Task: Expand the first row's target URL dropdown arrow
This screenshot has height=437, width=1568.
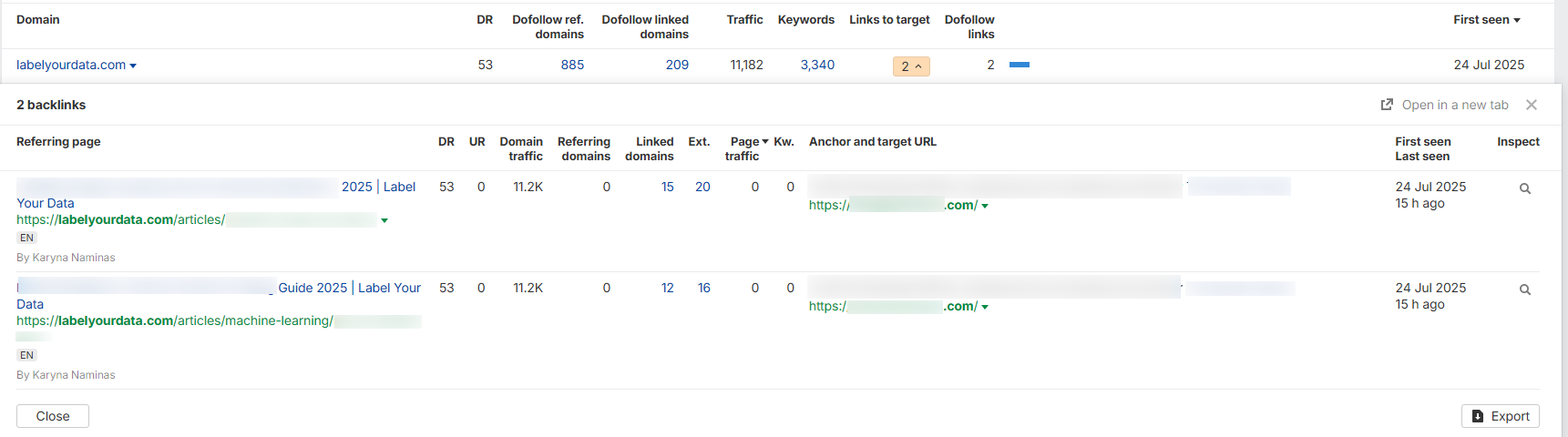Action: click(985, 206)
